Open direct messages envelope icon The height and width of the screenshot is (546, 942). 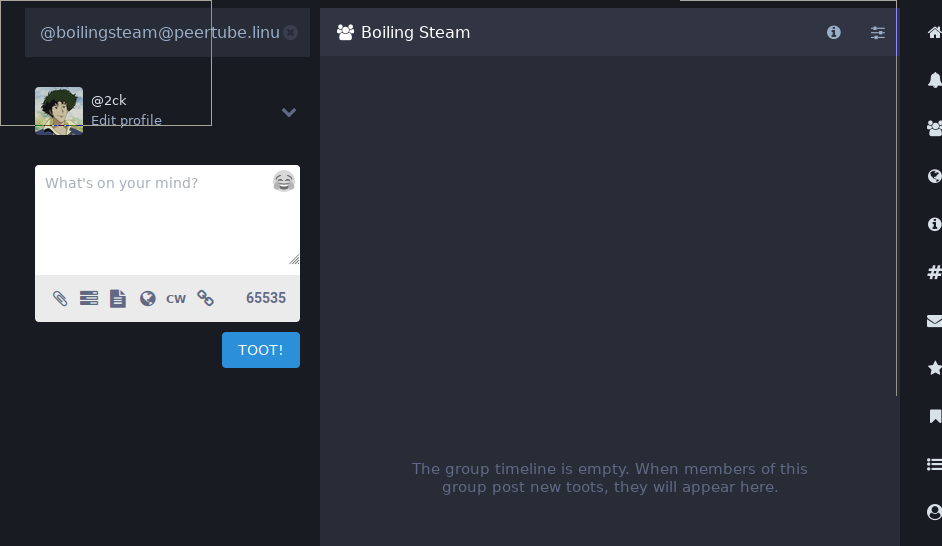click(934, 321)
